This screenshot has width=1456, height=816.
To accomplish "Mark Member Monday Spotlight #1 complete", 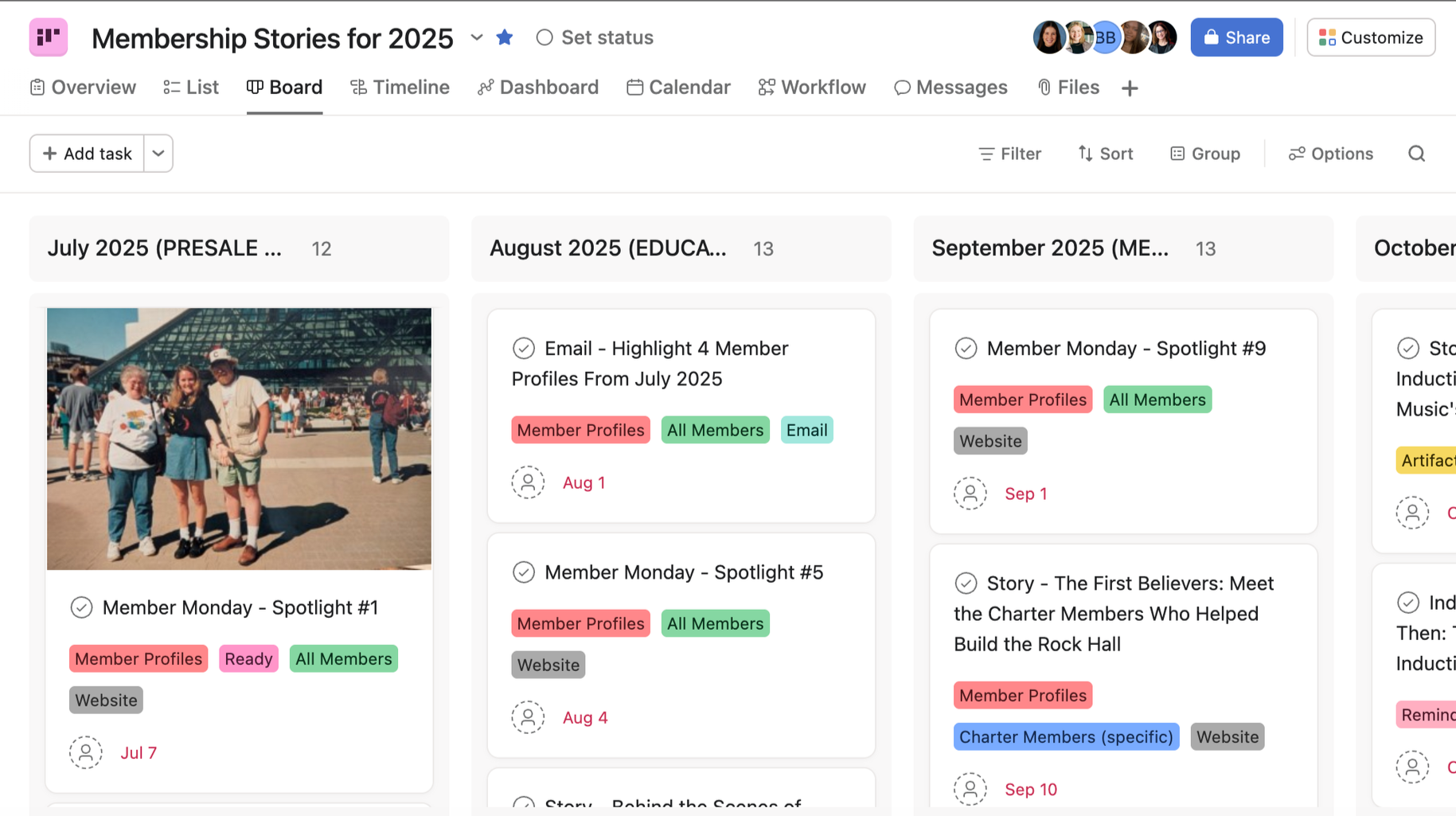I will tap(81, 607).
